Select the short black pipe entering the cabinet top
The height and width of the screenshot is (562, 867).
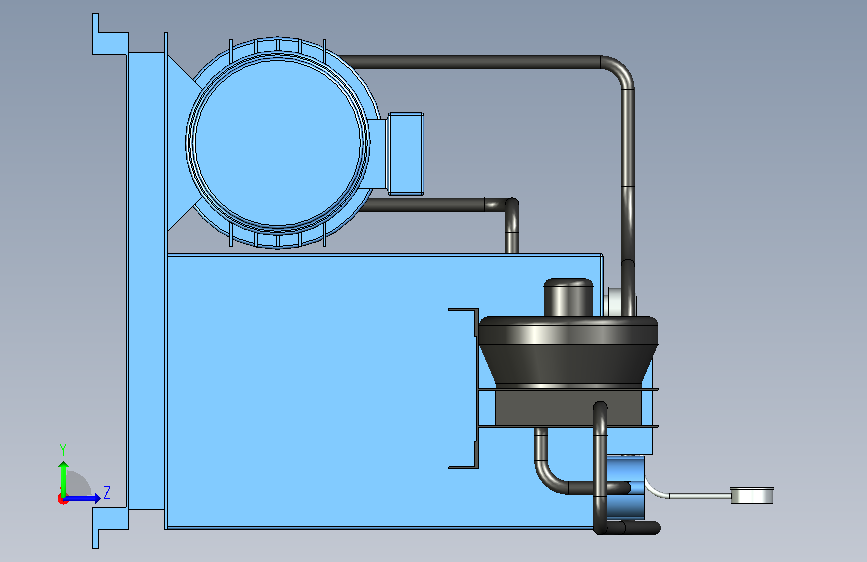point(512,227)
